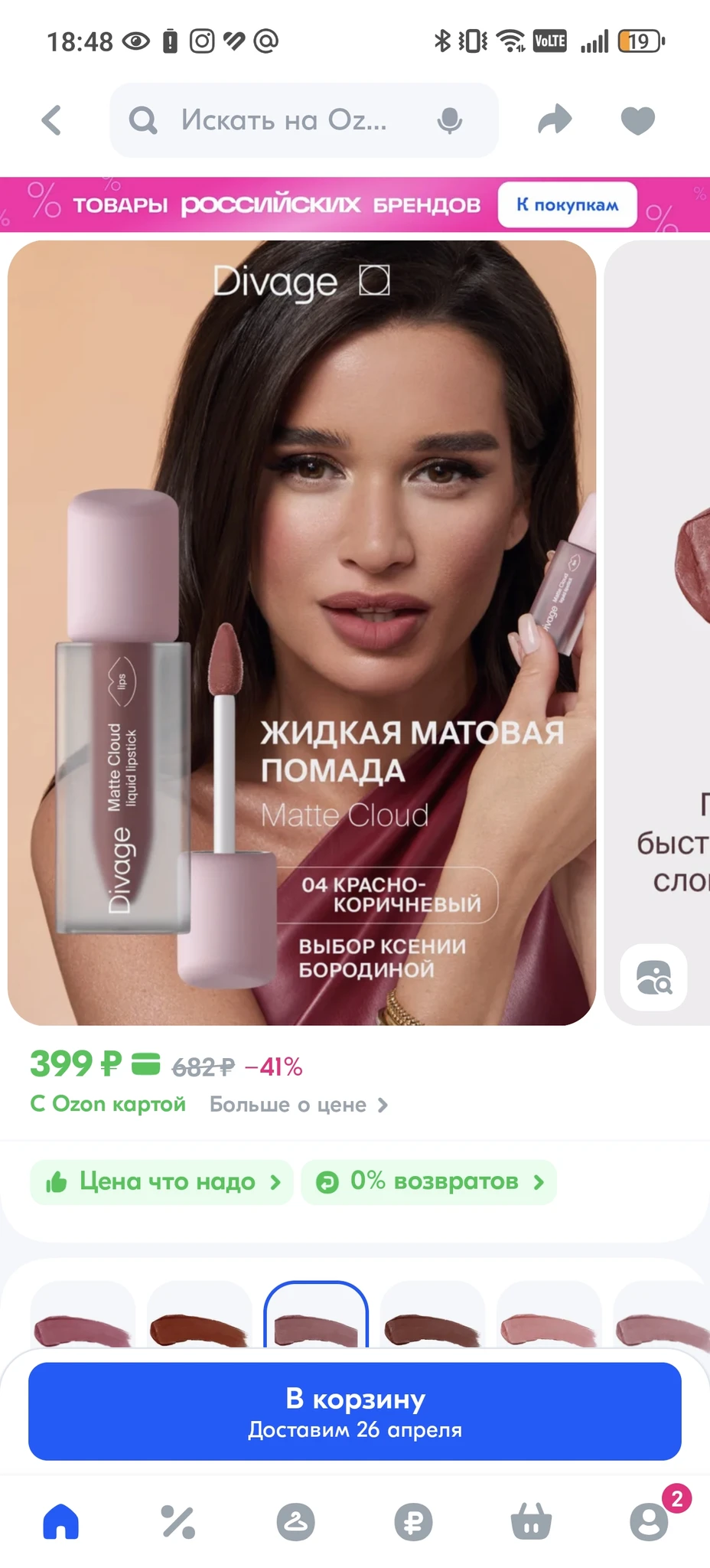Expand Больше о цене details
Image resolution: width=710 pixels, height=1568 pixels.
coord(299,1105)
